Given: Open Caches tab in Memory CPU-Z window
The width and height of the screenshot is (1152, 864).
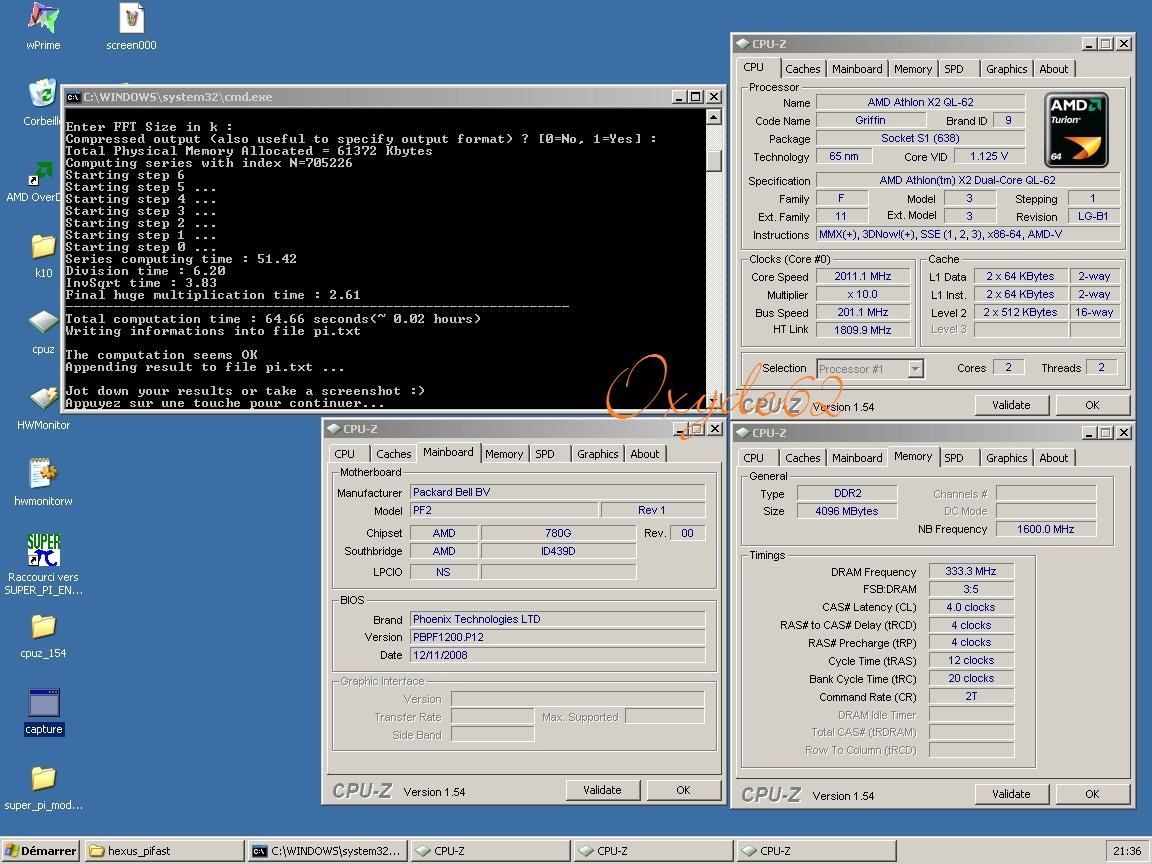Looking at the screenshot, I should point(802,458).
